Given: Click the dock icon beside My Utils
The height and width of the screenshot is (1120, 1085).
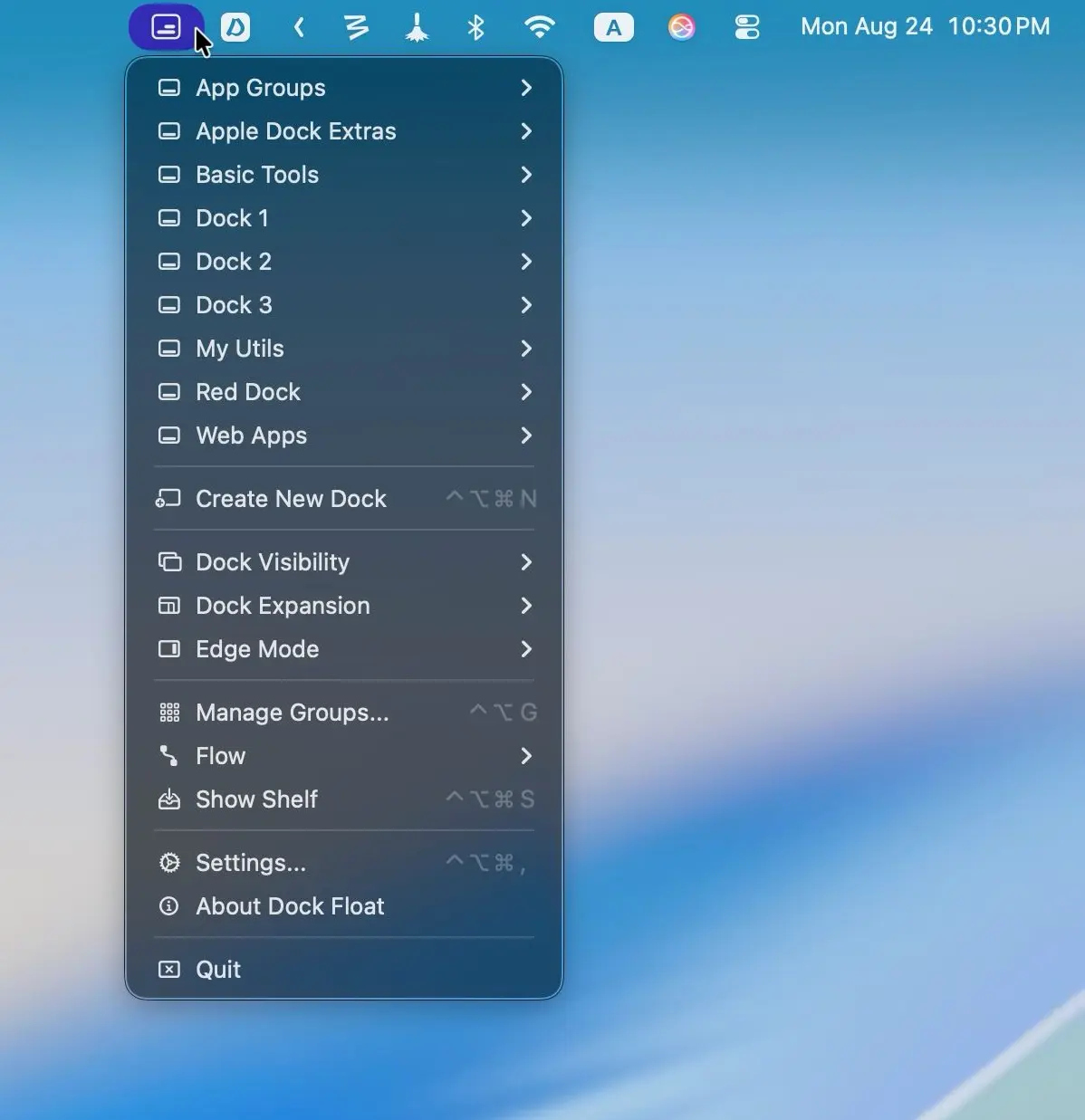Looking at the screenshot, I should [169, 349].
